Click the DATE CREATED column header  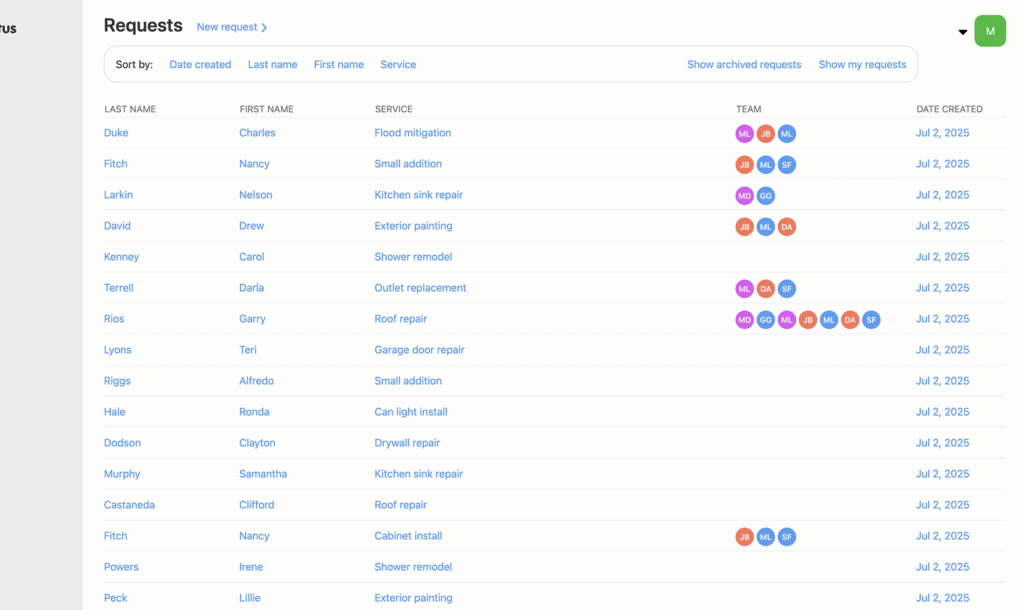tap(949, 109)
